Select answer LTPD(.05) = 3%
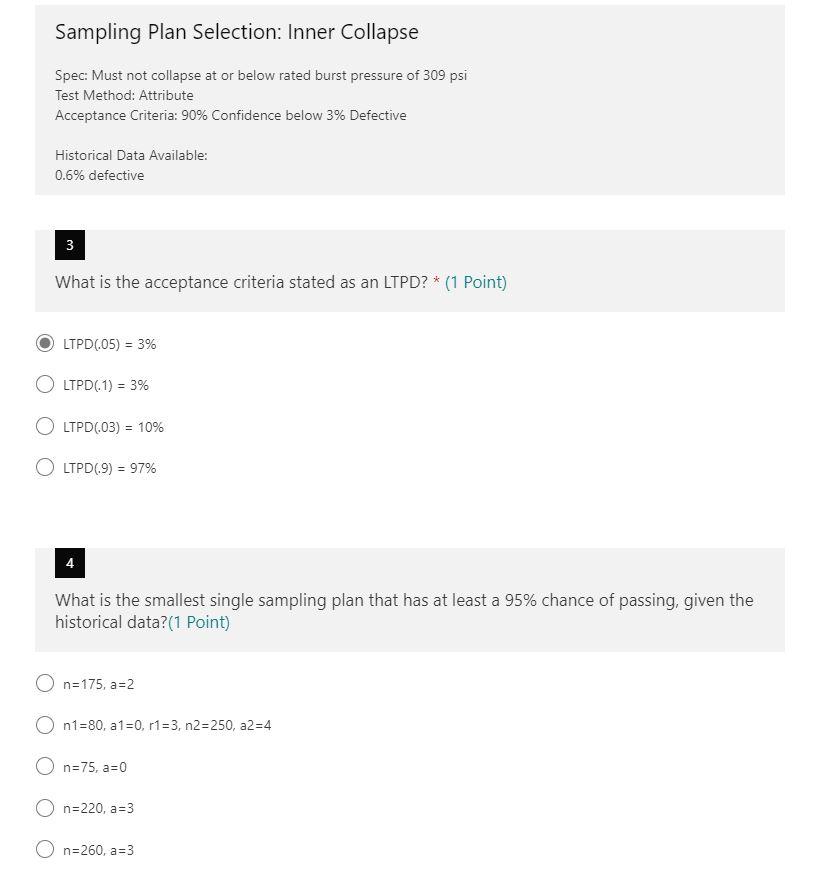The image size is (817, 873). (45, 343)
